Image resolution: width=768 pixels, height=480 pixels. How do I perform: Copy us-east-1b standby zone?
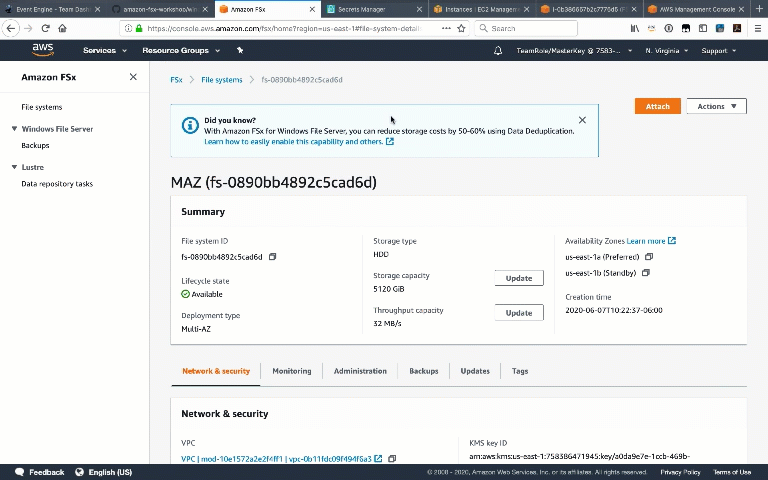[646, 273]
